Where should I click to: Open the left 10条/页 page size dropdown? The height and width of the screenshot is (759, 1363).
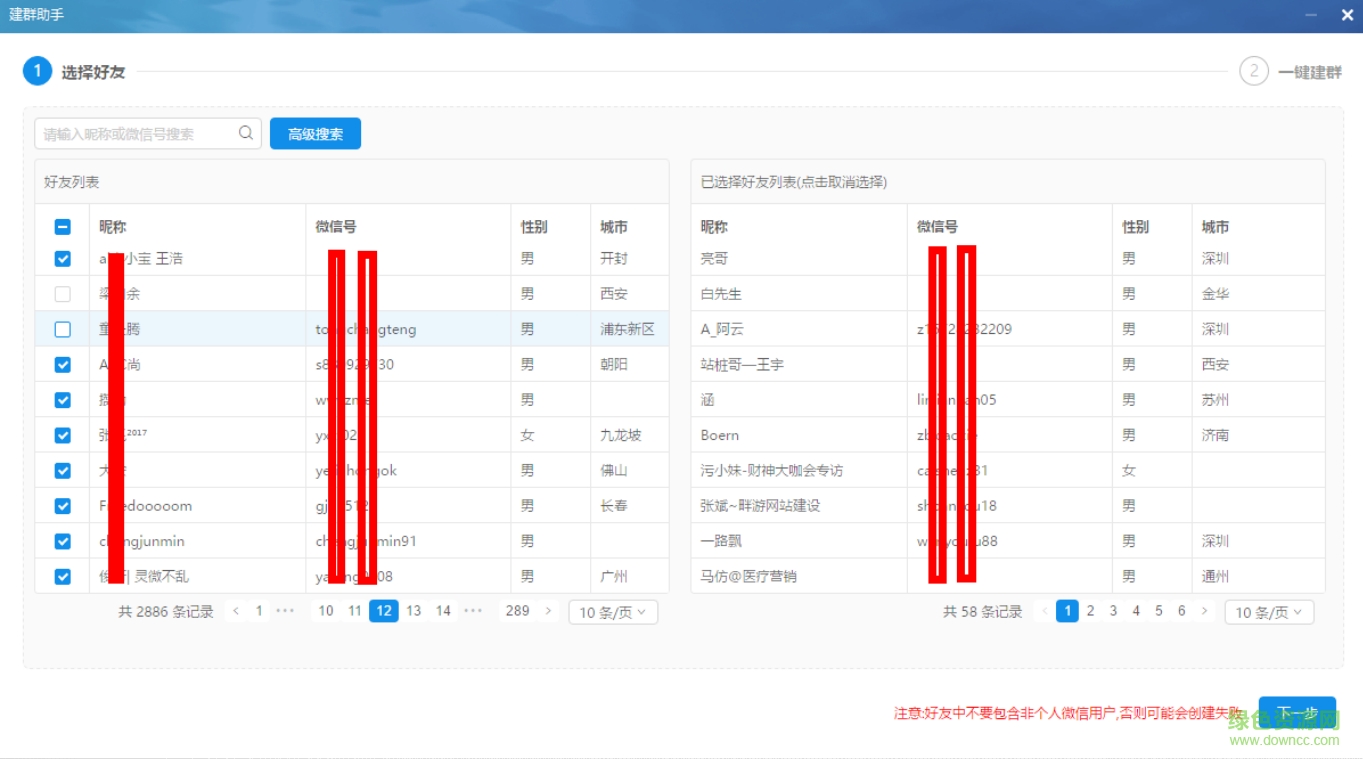pos(612,612)
